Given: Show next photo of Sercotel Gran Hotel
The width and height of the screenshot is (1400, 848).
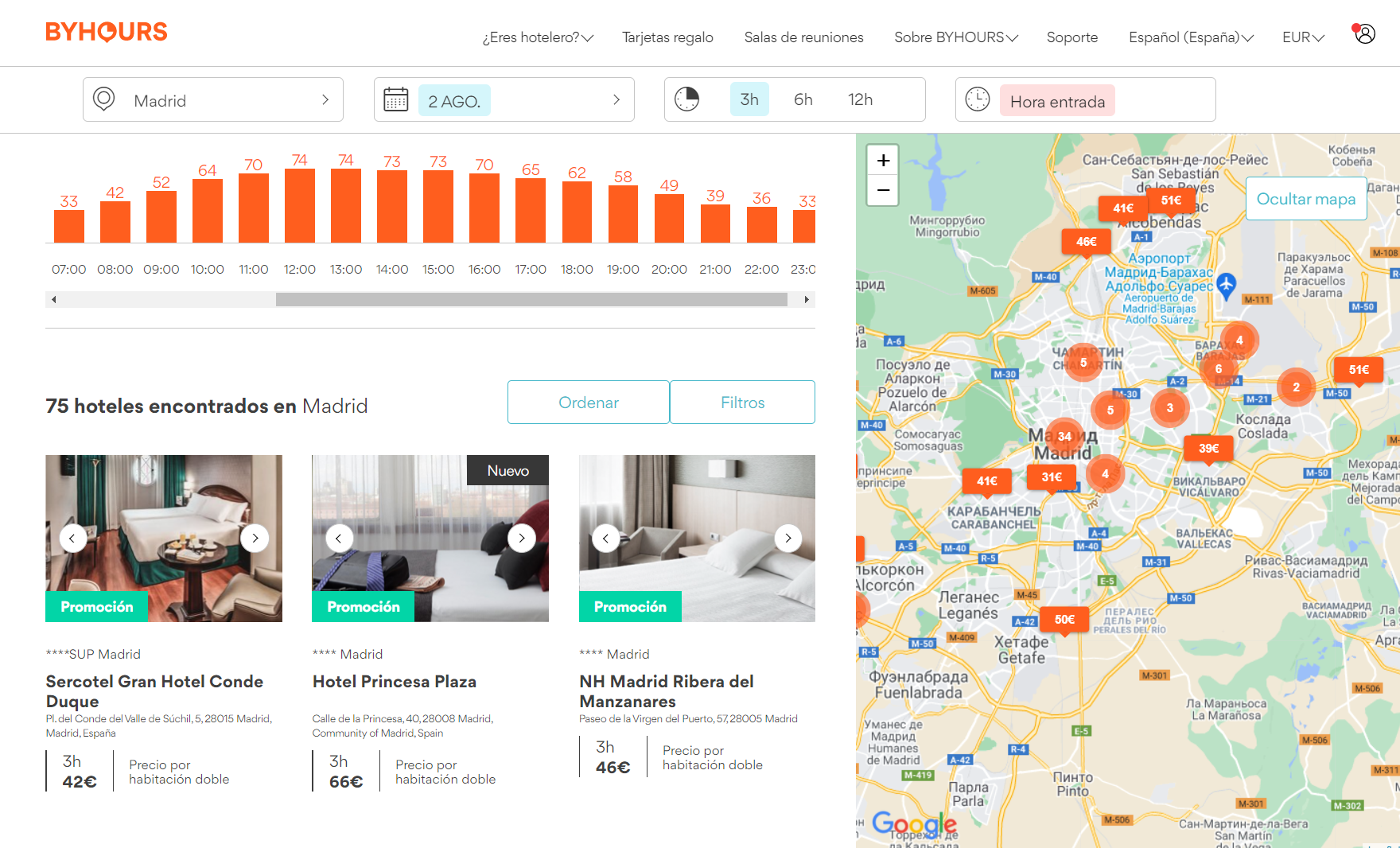Looking at the screenshot, I should click(255, 539).
